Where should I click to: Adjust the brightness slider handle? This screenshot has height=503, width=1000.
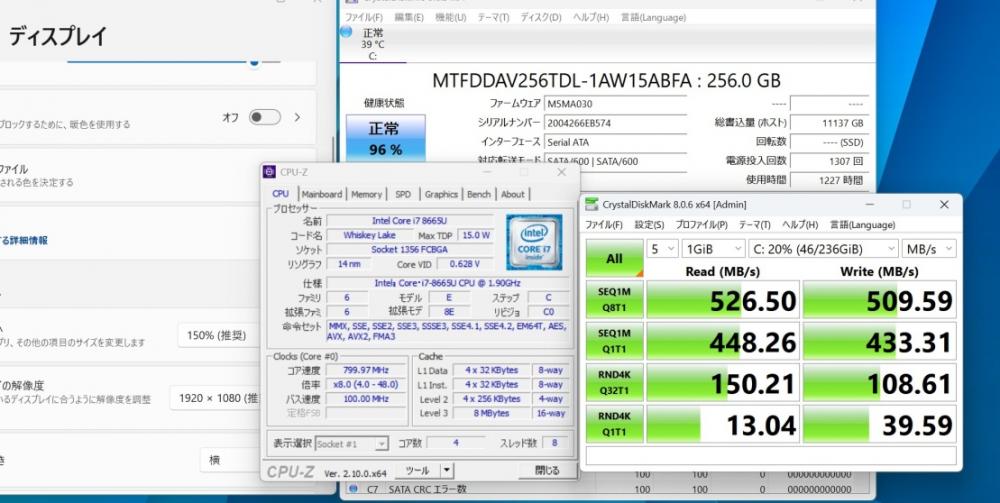click(x=254, y=62)
